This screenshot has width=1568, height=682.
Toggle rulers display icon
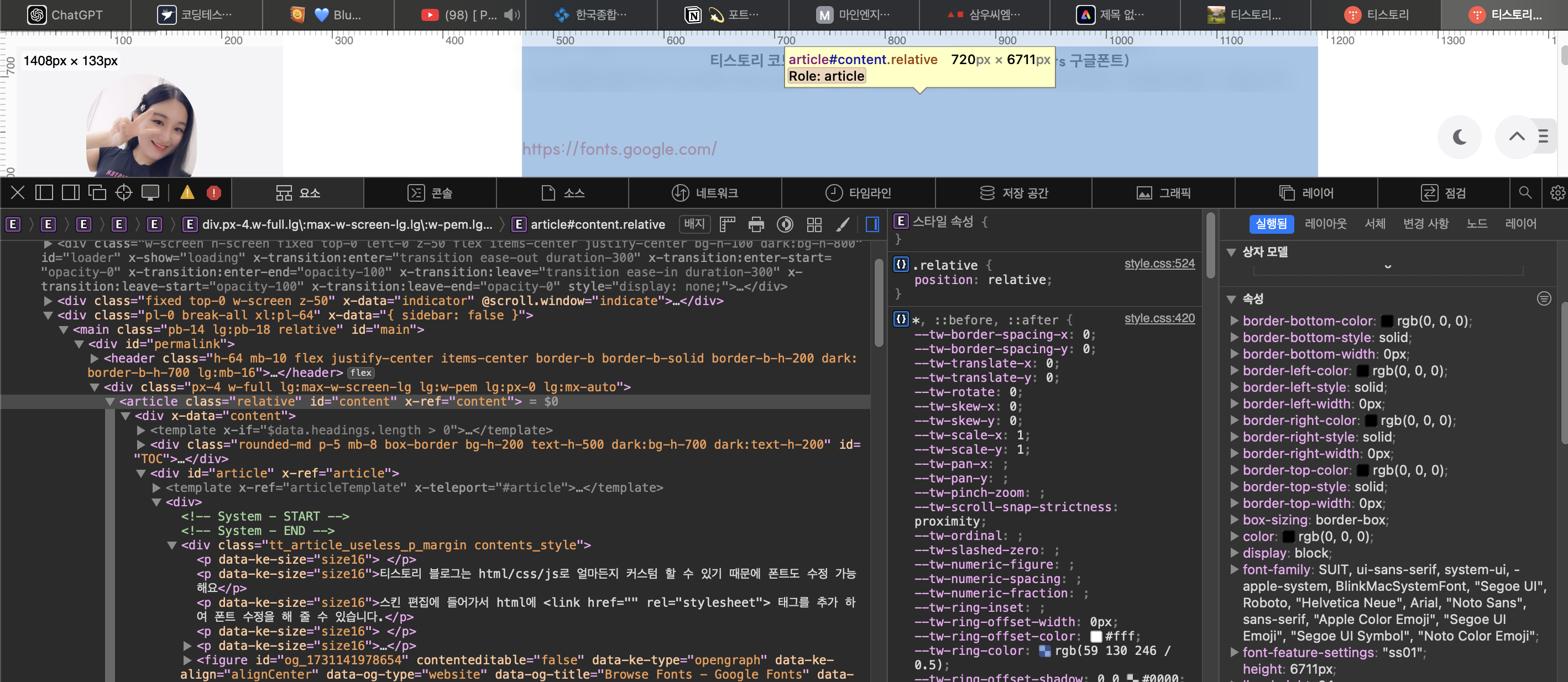click(x=728, y=224)
